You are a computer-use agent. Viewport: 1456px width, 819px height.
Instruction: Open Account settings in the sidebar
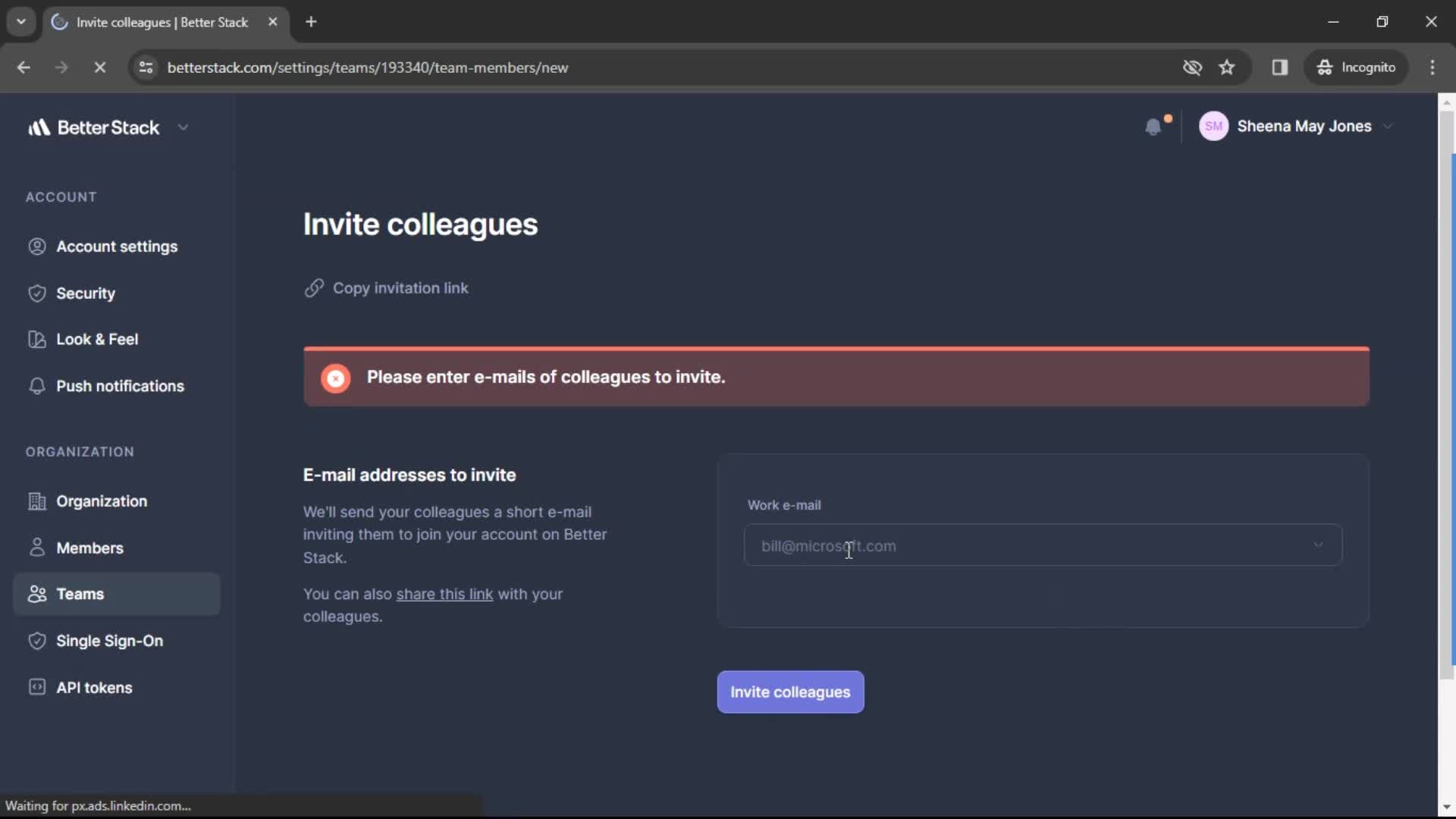(x=117, y=246)
